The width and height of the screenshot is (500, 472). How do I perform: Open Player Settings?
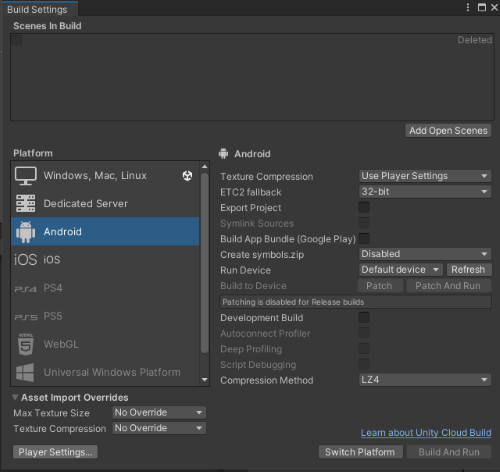tap(55, 452)
